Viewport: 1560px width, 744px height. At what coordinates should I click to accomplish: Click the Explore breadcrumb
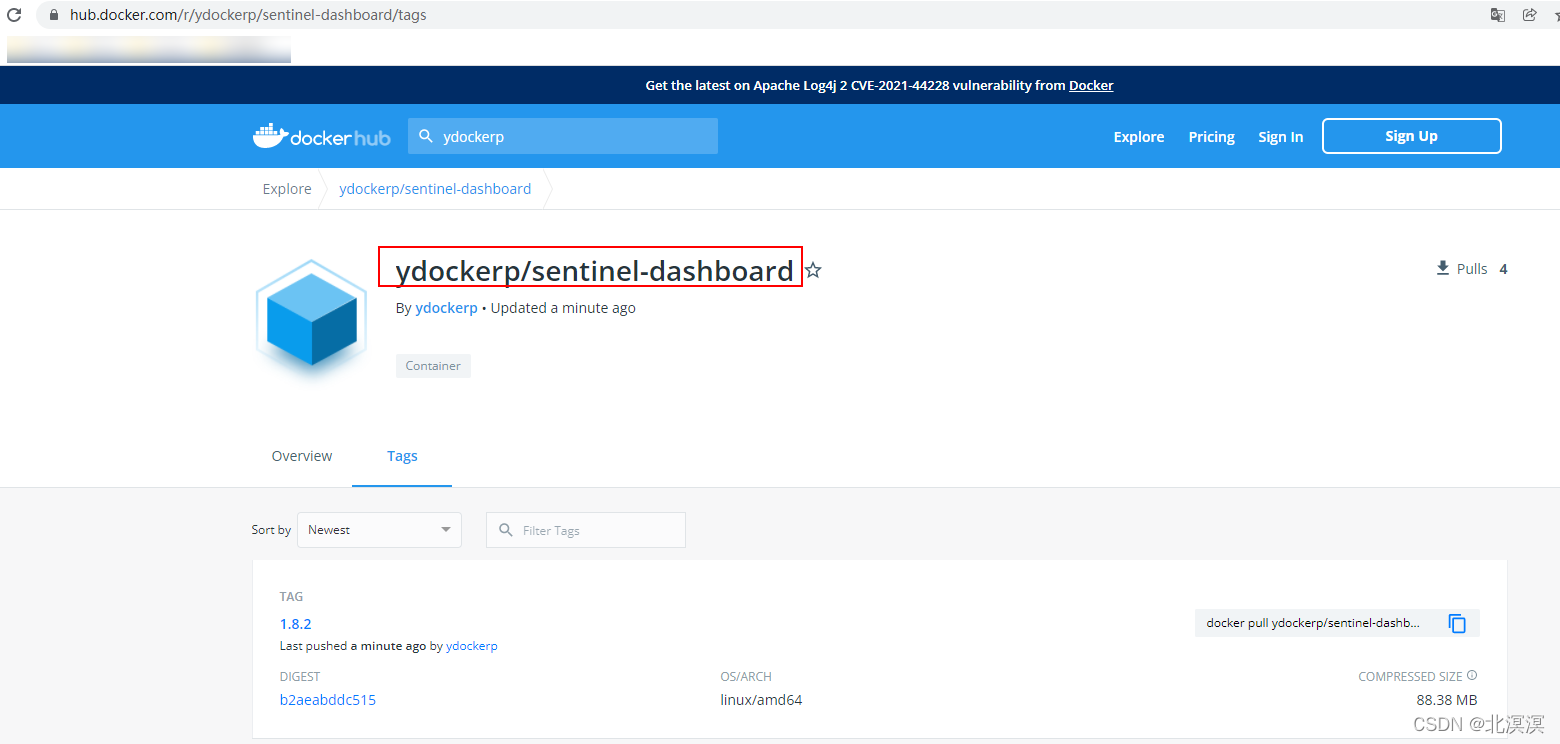(x=287, y=189)
